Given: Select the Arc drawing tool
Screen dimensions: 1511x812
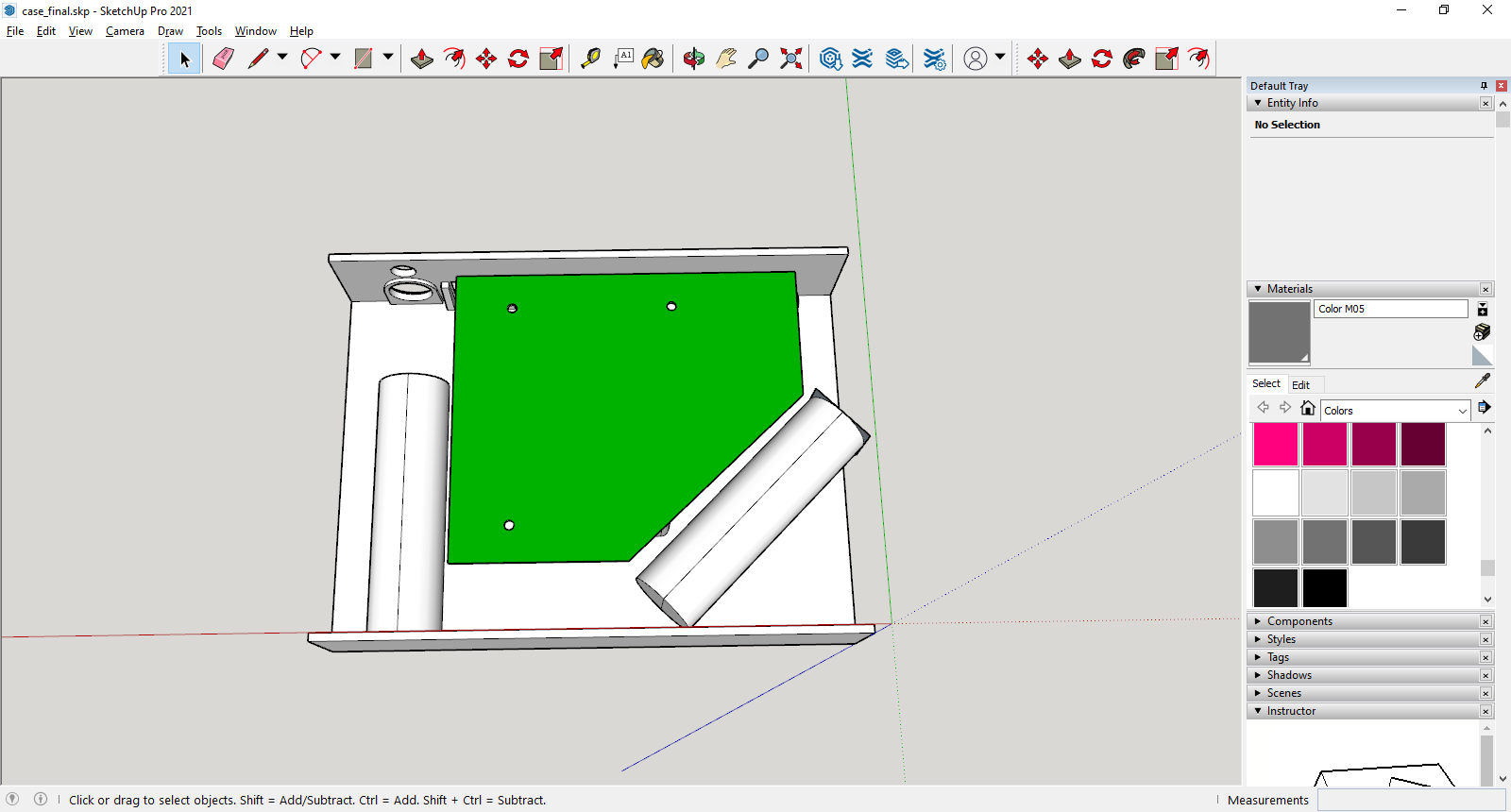Looking at the screenshot, I should 311,59.
